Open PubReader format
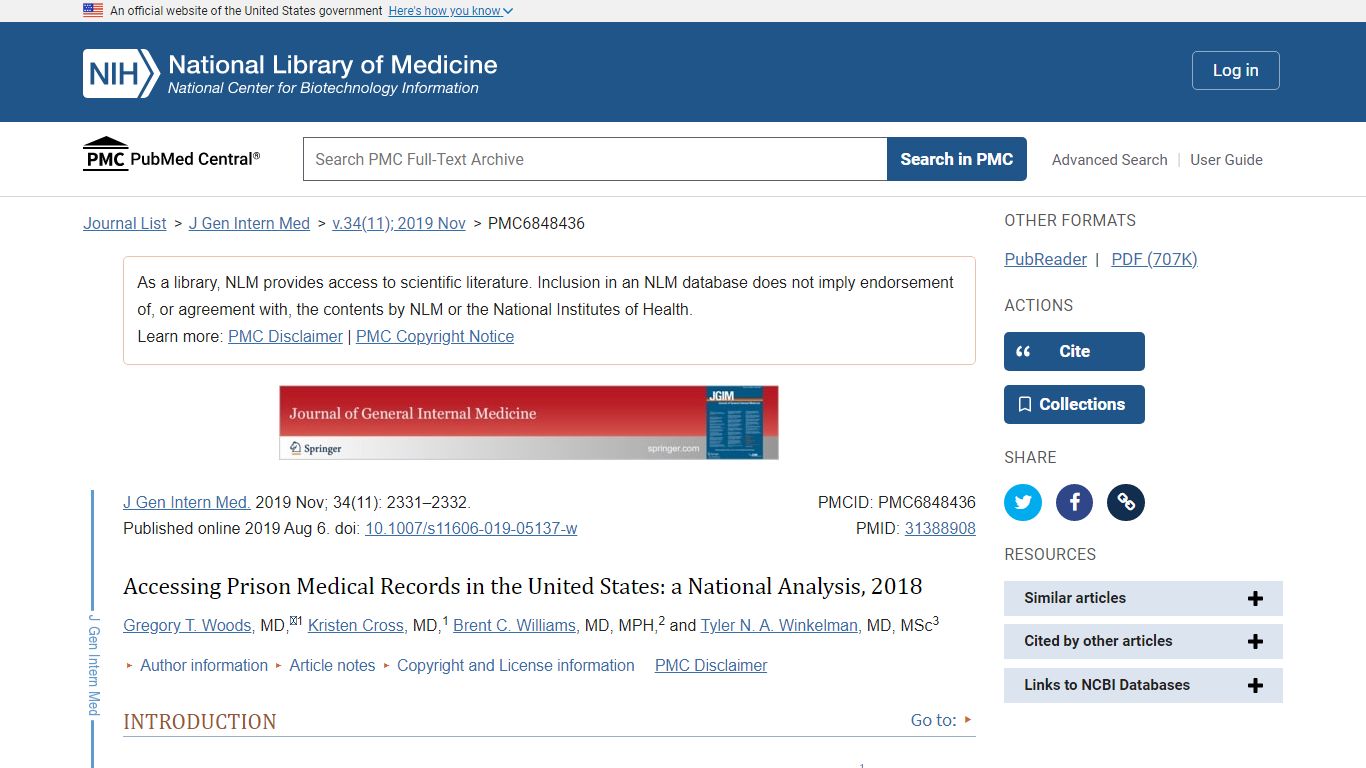This screenshot has height=768, width=1366. click(x=1045, y=259)
